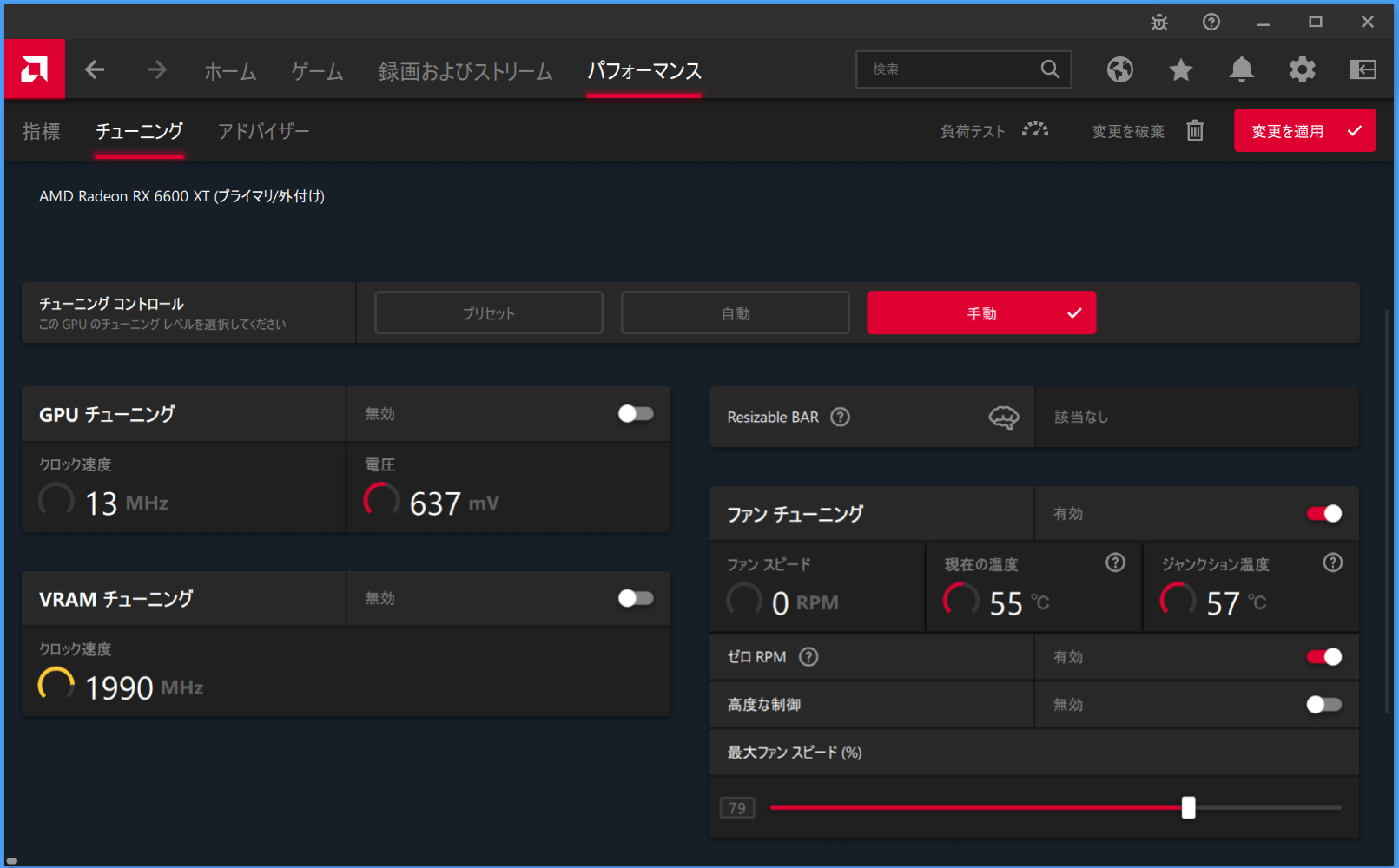The height and width of the screenshot is (868, 1399).
Task: Click the 該当なし Resizable BAR status
Action: tap(1081, 417)
